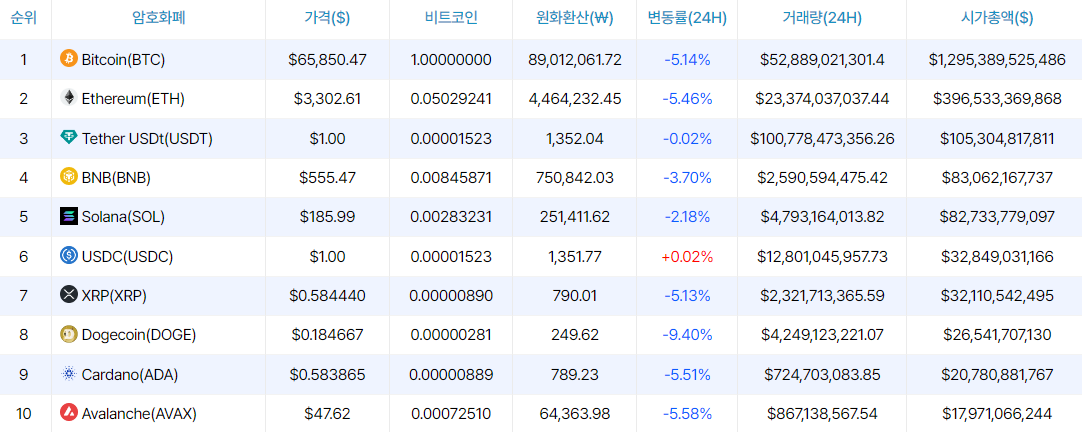Click the Tether USDt green logo icon

69,137
